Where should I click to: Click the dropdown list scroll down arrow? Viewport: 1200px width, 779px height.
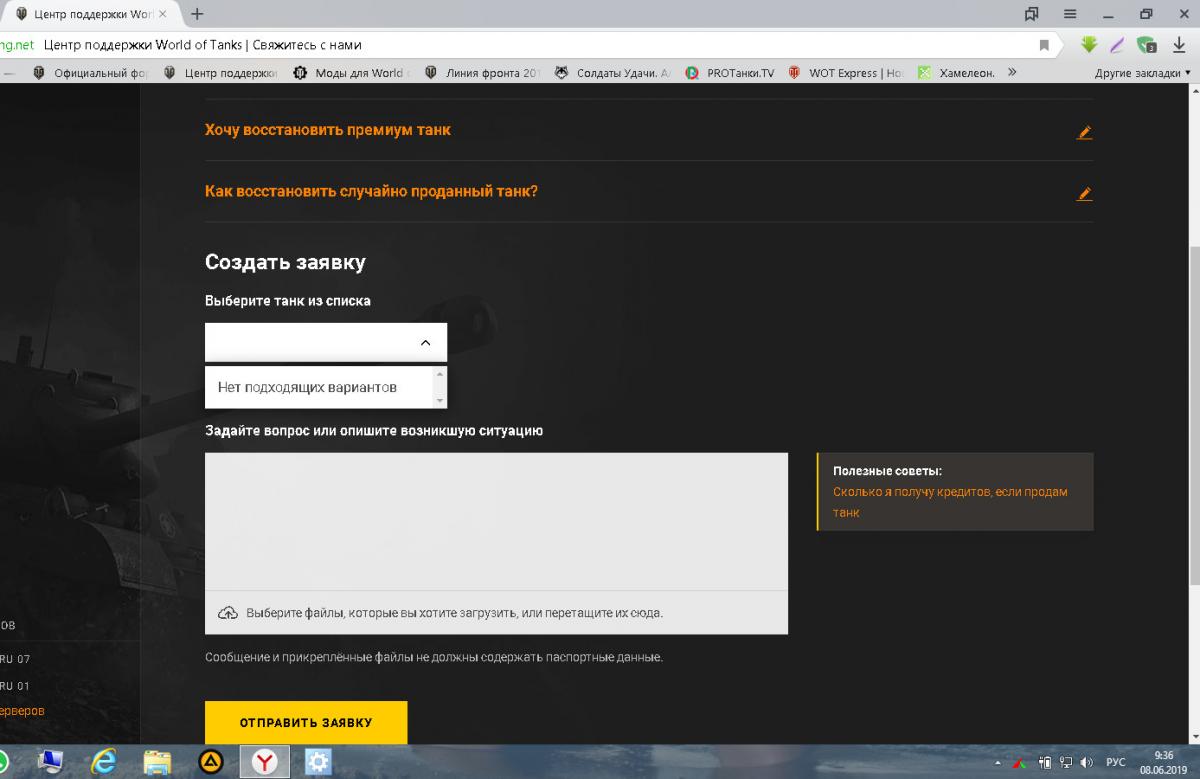(439, 400)
